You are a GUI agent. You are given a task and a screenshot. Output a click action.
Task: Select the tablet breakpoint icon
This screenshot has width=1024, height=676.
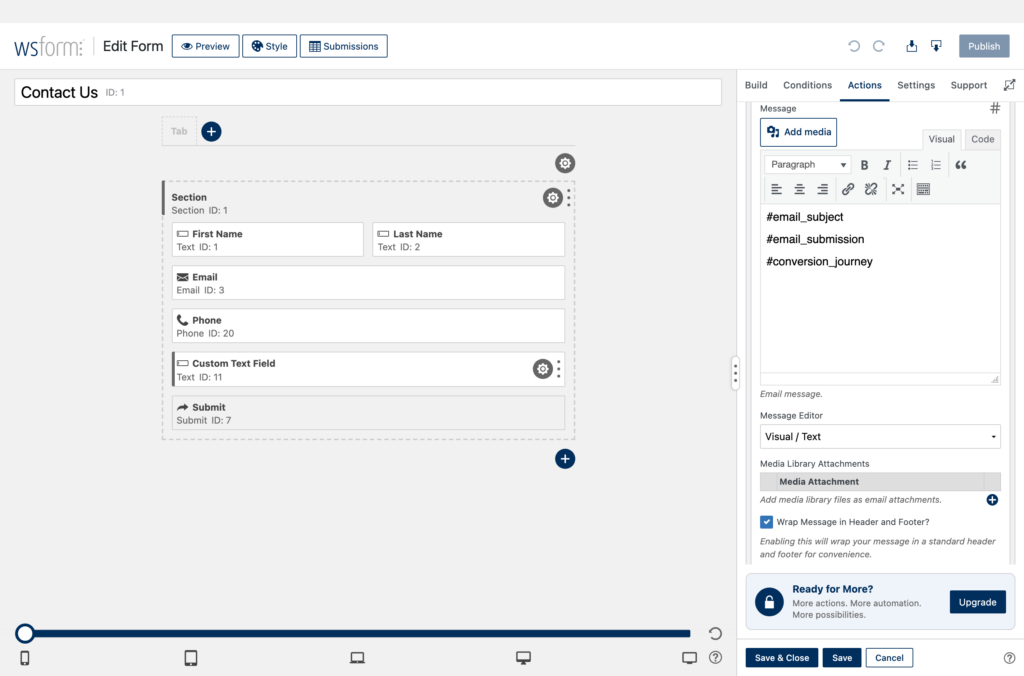pos(191,658)
